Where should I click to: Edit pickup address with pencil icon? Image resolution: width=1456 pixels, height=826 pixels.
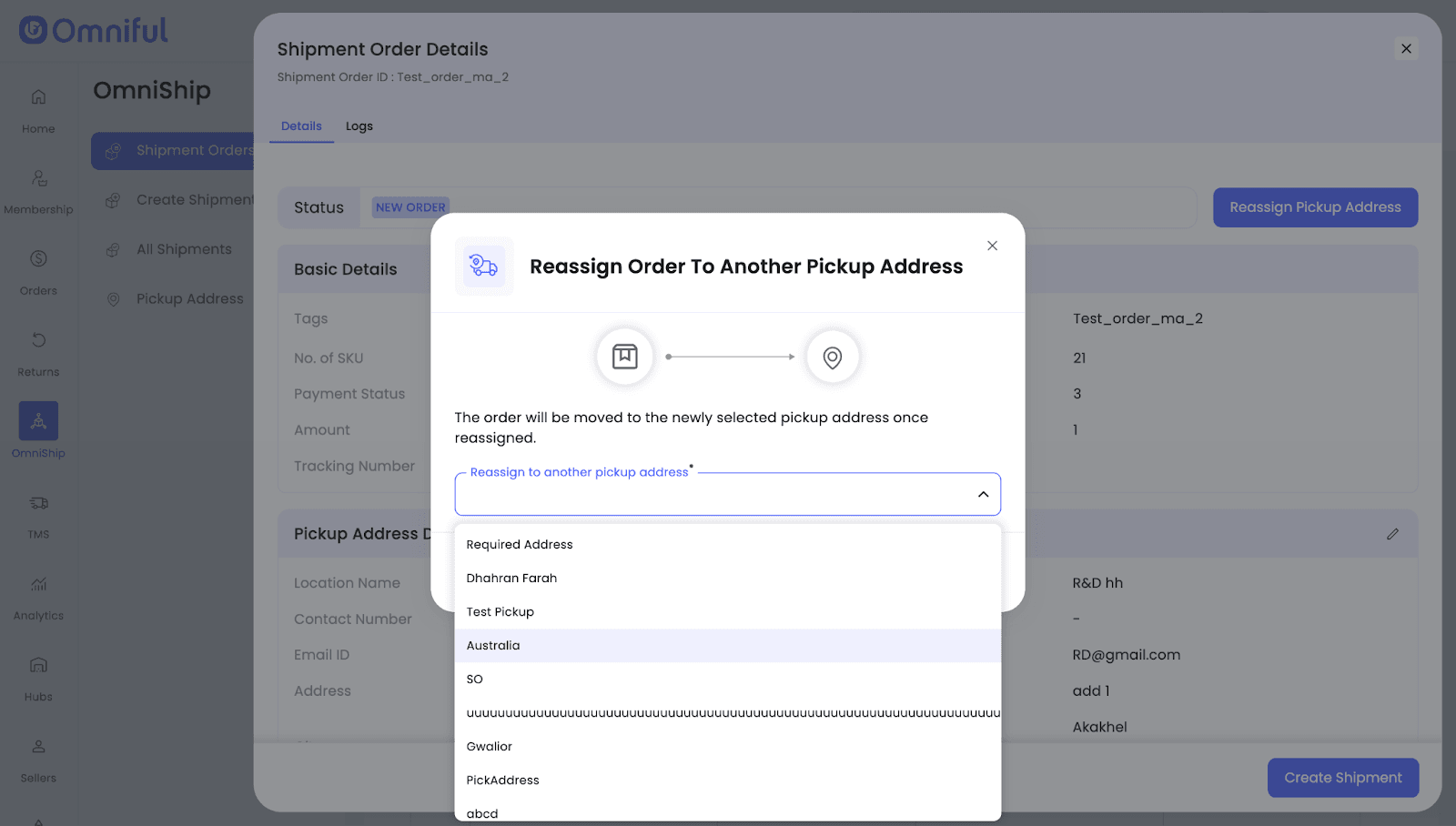coord(1392,534)
